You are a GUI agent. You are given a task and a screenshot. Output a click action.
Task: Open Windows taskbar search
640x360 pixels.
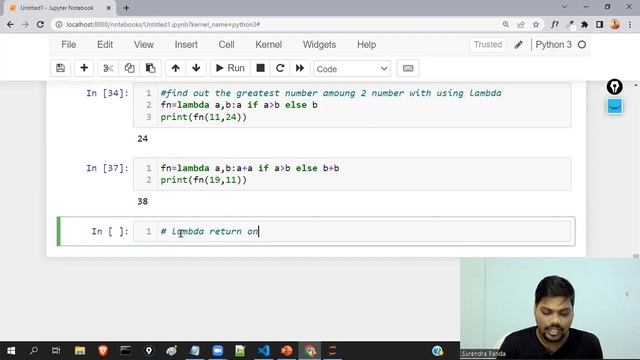(x=34, y=351)
